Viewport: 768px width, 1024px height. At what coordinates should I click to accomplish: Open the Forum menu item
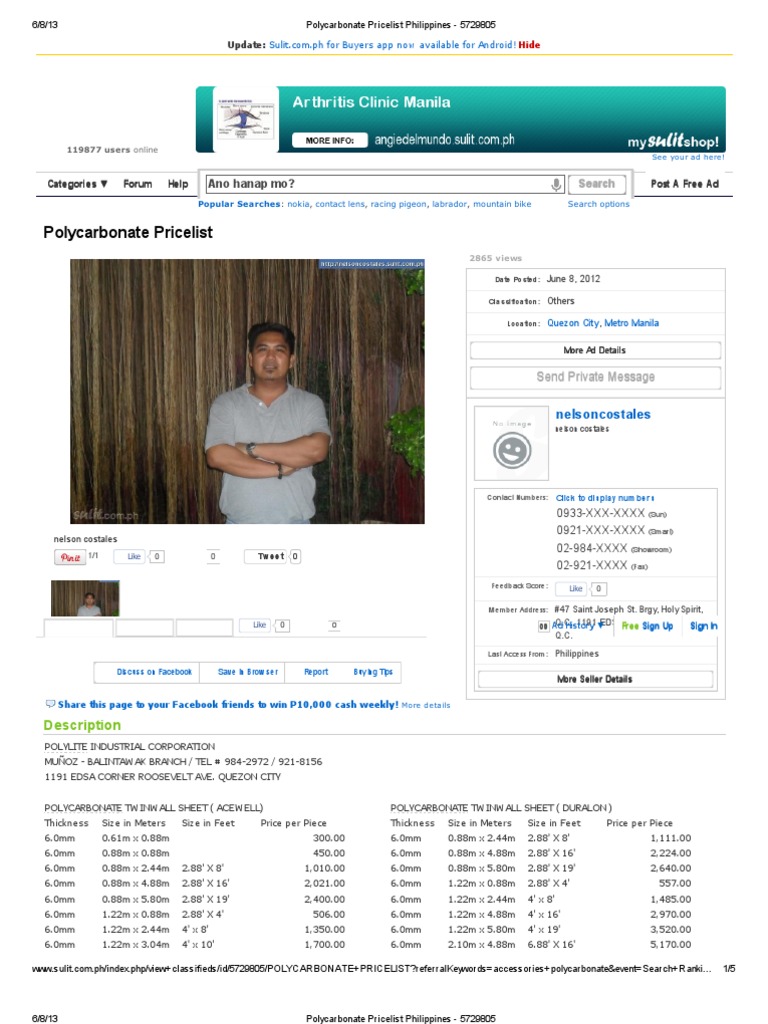pyautogui.click(x=137, y=184)
